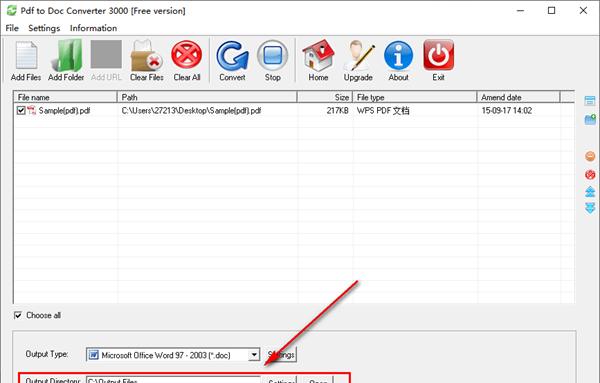Open the File menu
600x383 pixels.
pos(12,28)
